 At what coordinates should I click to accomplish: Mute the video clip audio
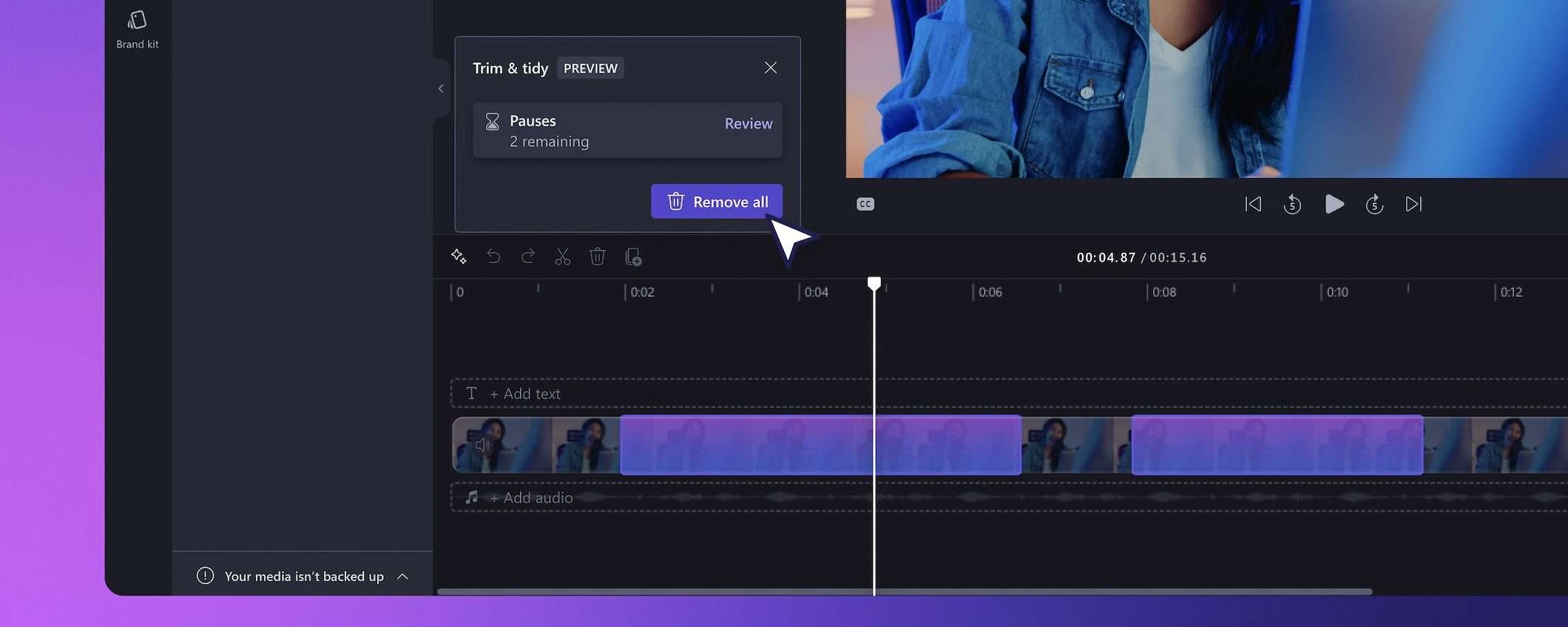pyautogui.click(x=483, y=445)
